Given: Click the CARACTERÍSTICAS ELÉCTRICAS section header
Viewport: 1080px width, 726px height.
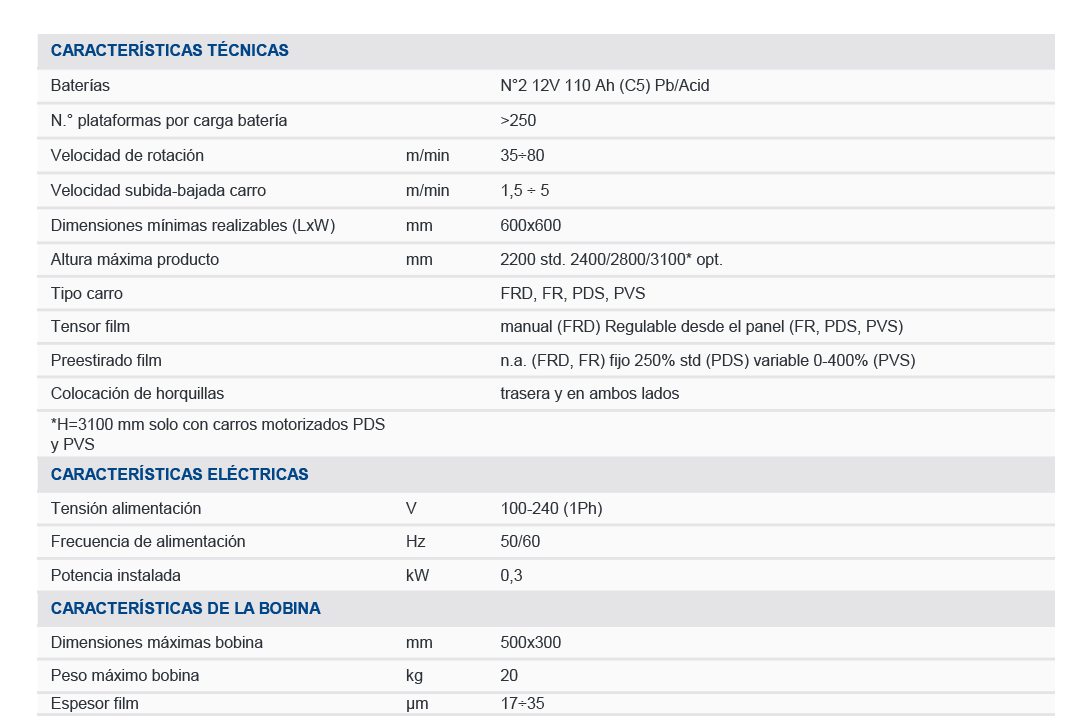Looking at the screenshot, I should pyautogui.click(x=179, y=475).
